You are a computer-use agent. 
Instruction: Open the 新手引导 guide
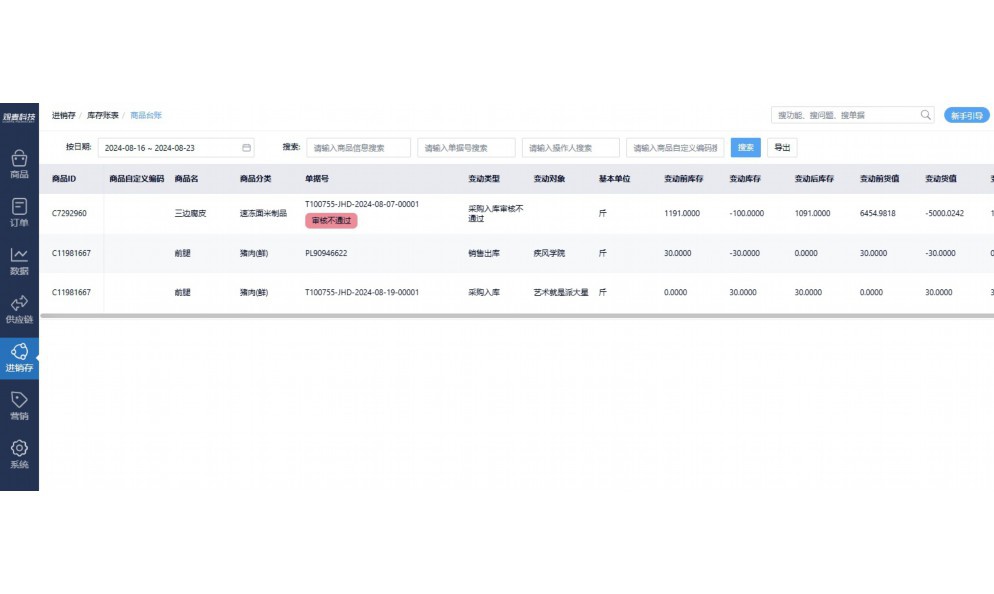[x=966, y=115]
